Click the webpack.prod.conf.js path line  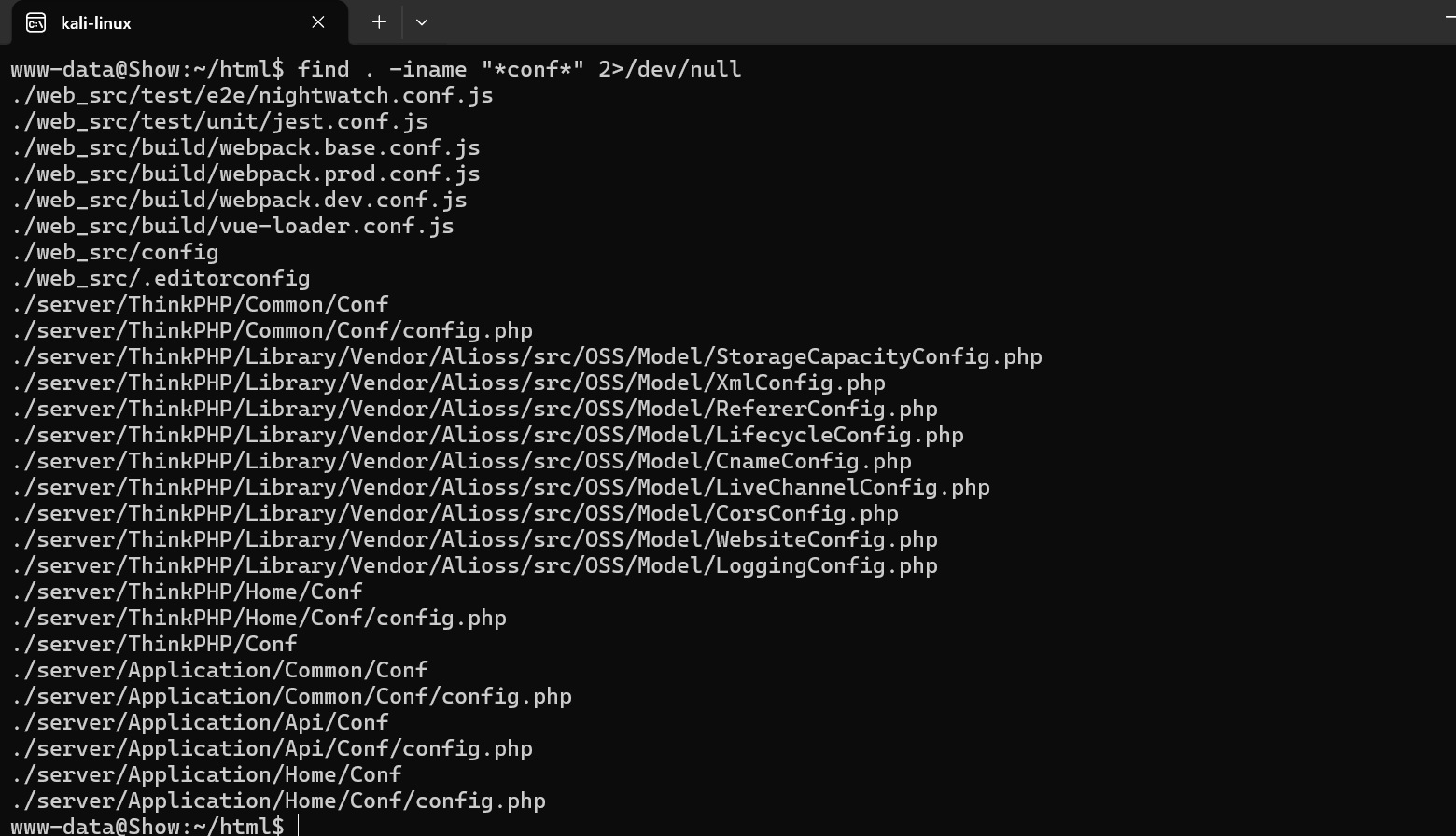click(245, 174)
